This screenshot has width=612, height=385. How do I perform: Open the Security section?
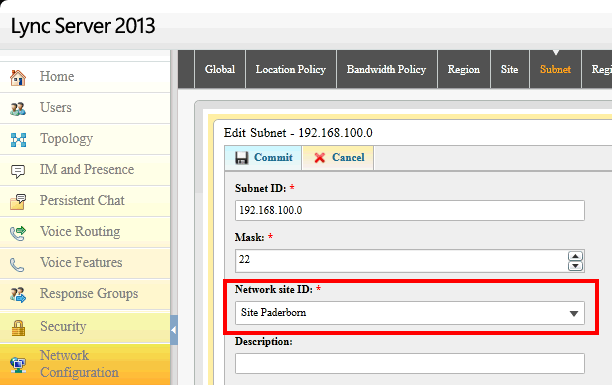pyautogui.click(x=85, y=327)
